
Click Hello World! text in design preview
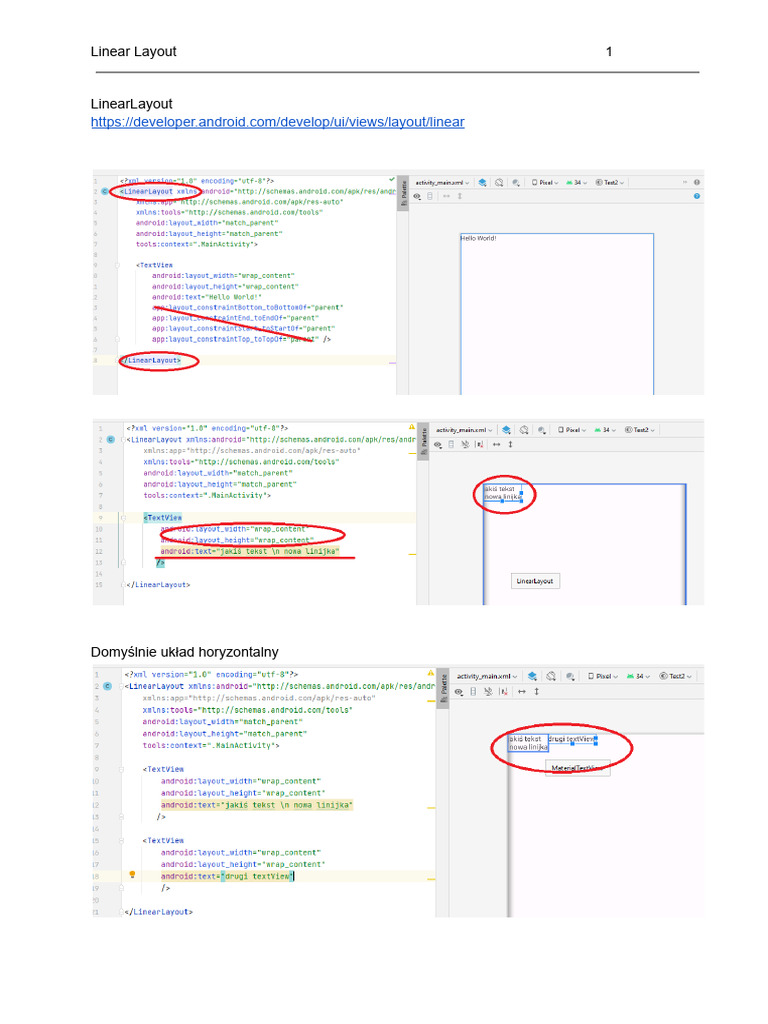coord(479,238)
